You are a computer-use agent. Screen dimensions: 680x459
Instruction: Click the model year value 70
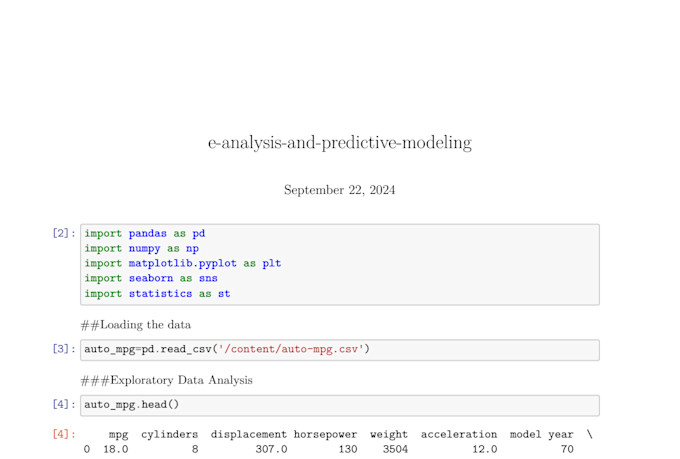(x=567, y=449)
